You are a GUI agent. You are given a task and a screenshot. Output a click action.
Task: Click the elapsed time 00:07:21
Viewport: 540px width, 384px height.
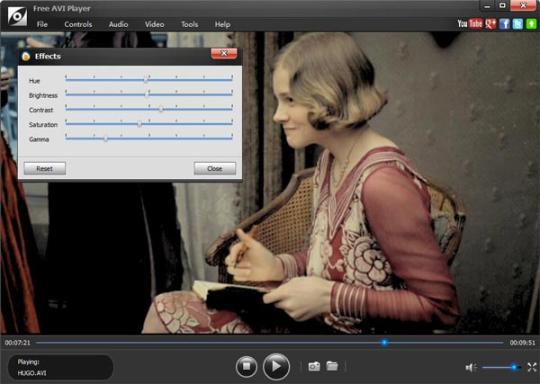coord(18,343)
